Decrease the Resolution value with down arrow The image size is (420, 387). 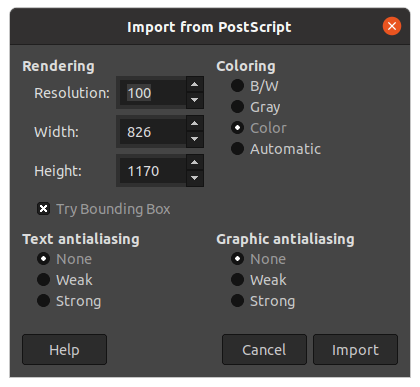[195, 100]
